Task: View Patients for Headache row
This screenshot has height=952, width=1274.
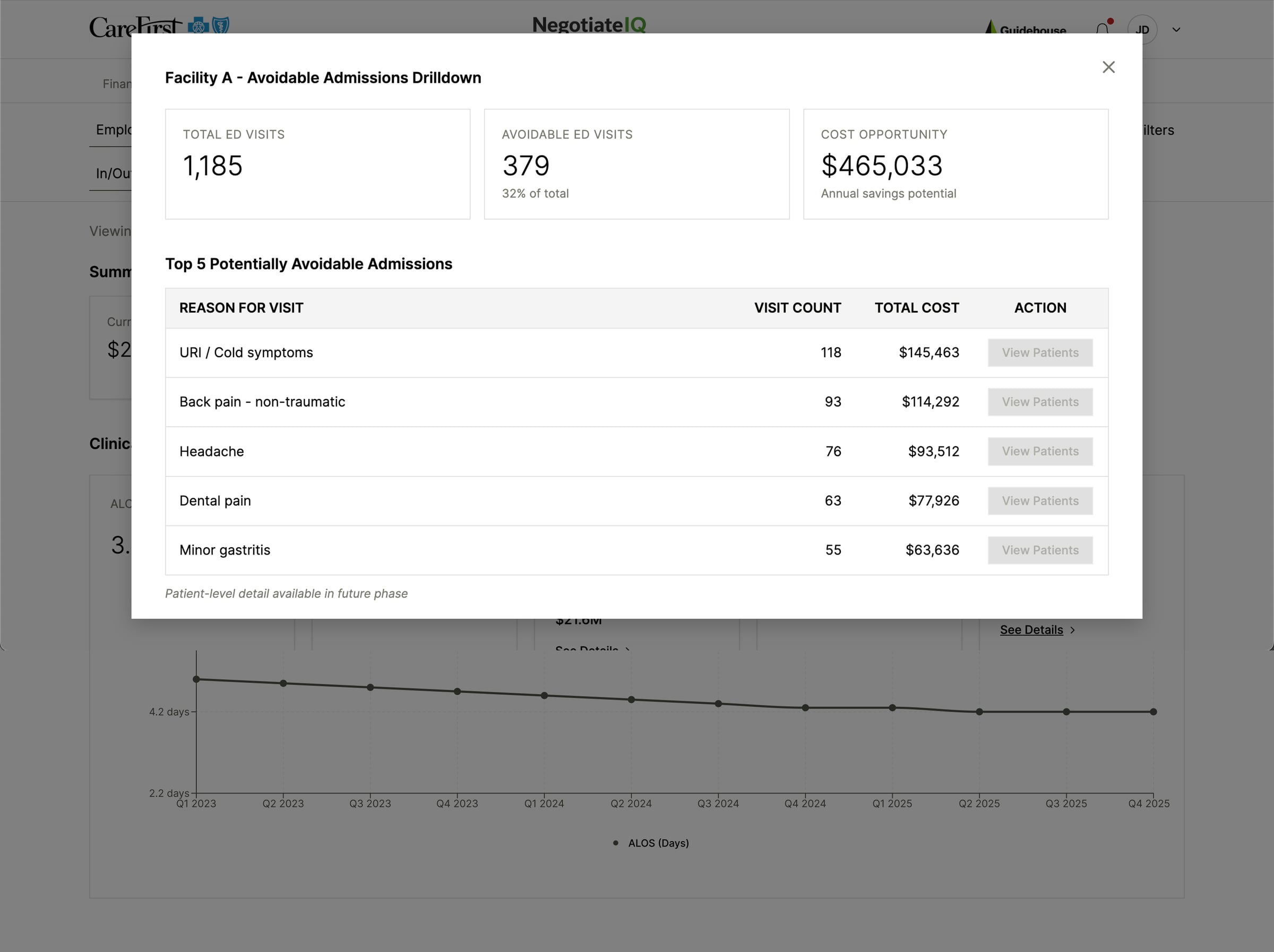Action: pos(1039,452)
